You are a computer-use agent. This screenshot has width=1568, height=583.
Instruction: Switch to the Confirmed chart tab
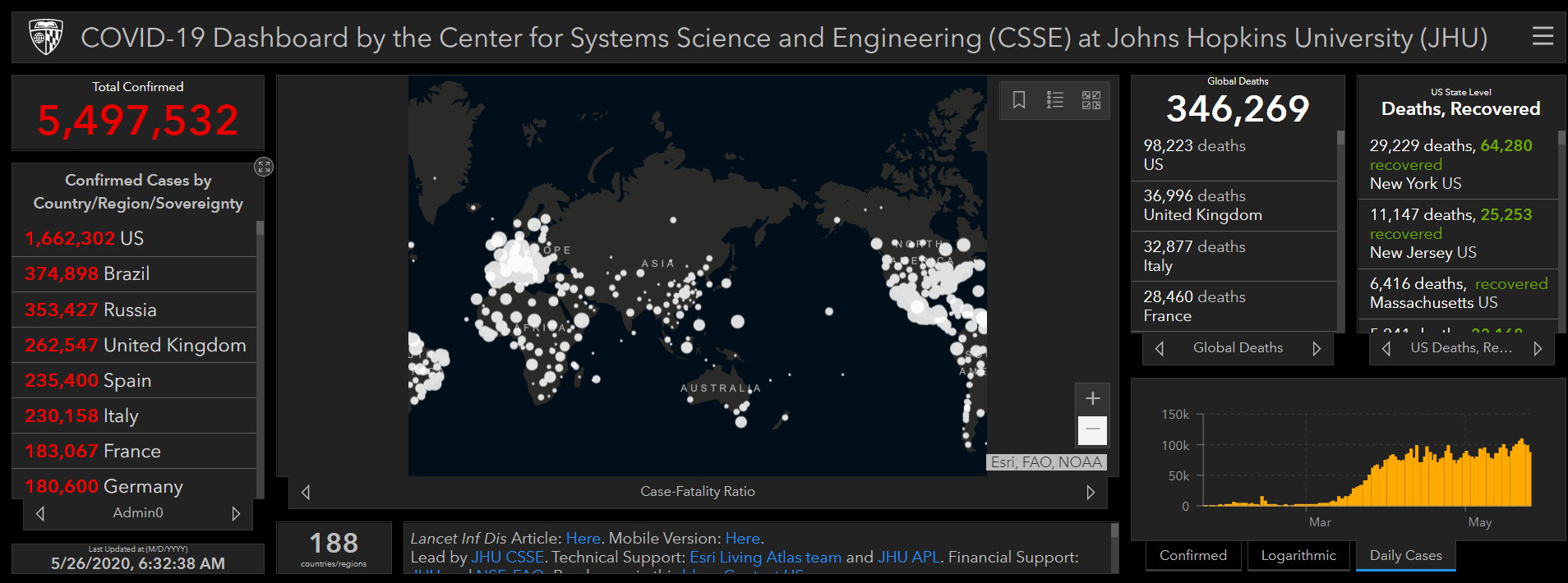(x=1193, y=555)
